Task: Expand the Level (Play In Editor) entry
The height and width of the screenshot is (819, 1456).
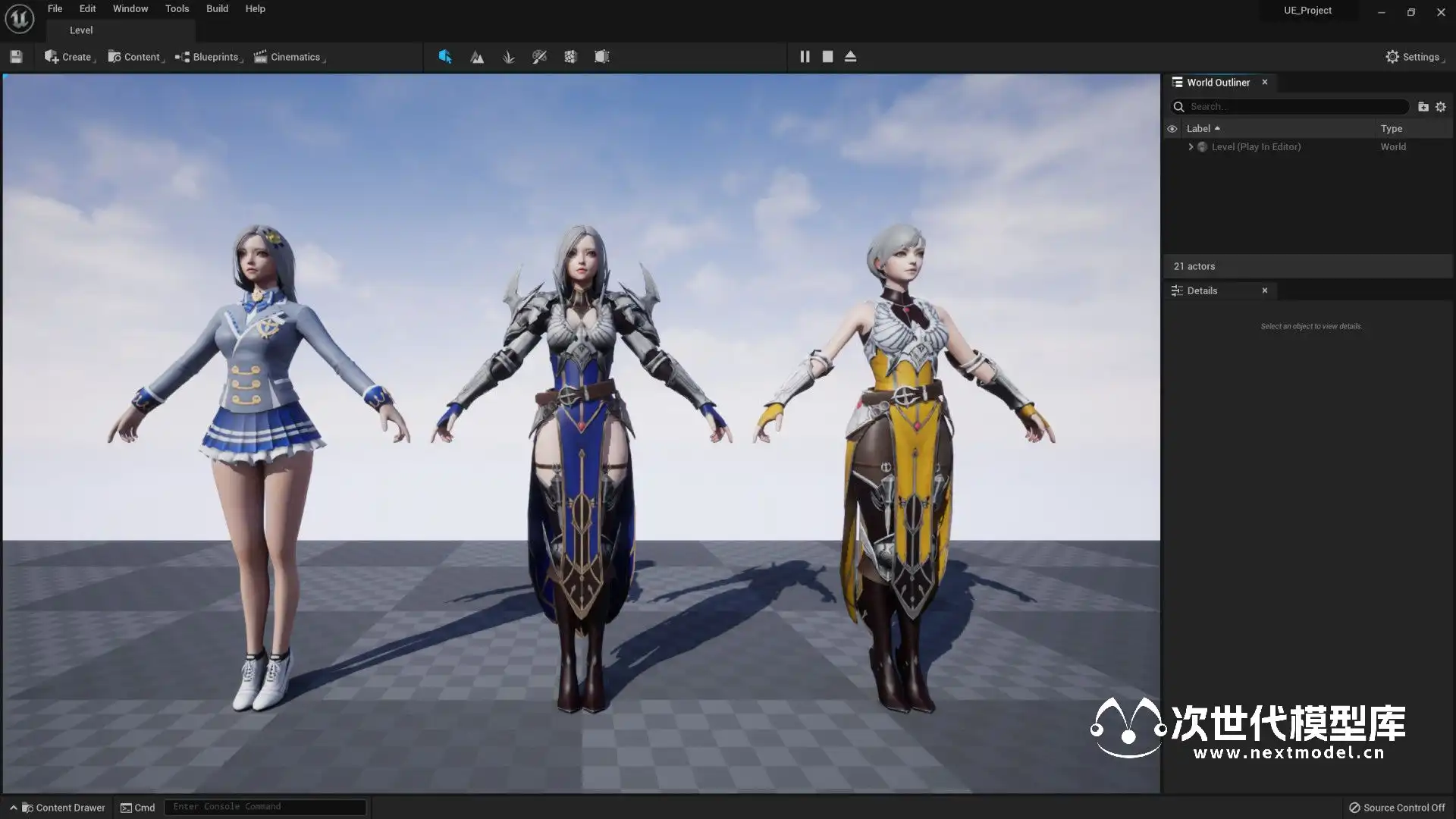Action: tap(1191, 147)
